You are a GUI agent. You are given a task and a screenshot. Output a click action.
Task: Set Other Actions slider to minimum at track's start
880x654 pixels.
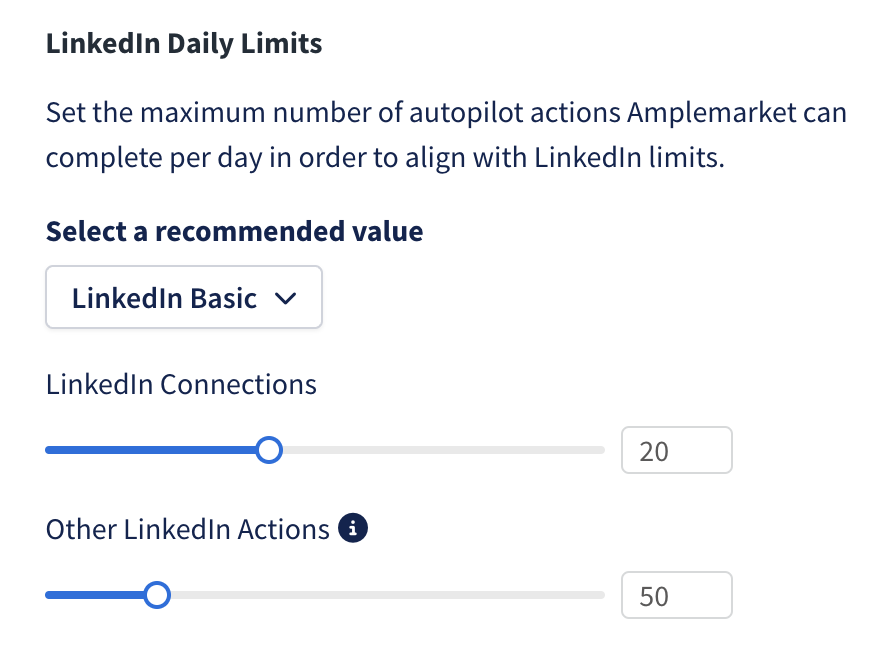[x=48, y=595]
